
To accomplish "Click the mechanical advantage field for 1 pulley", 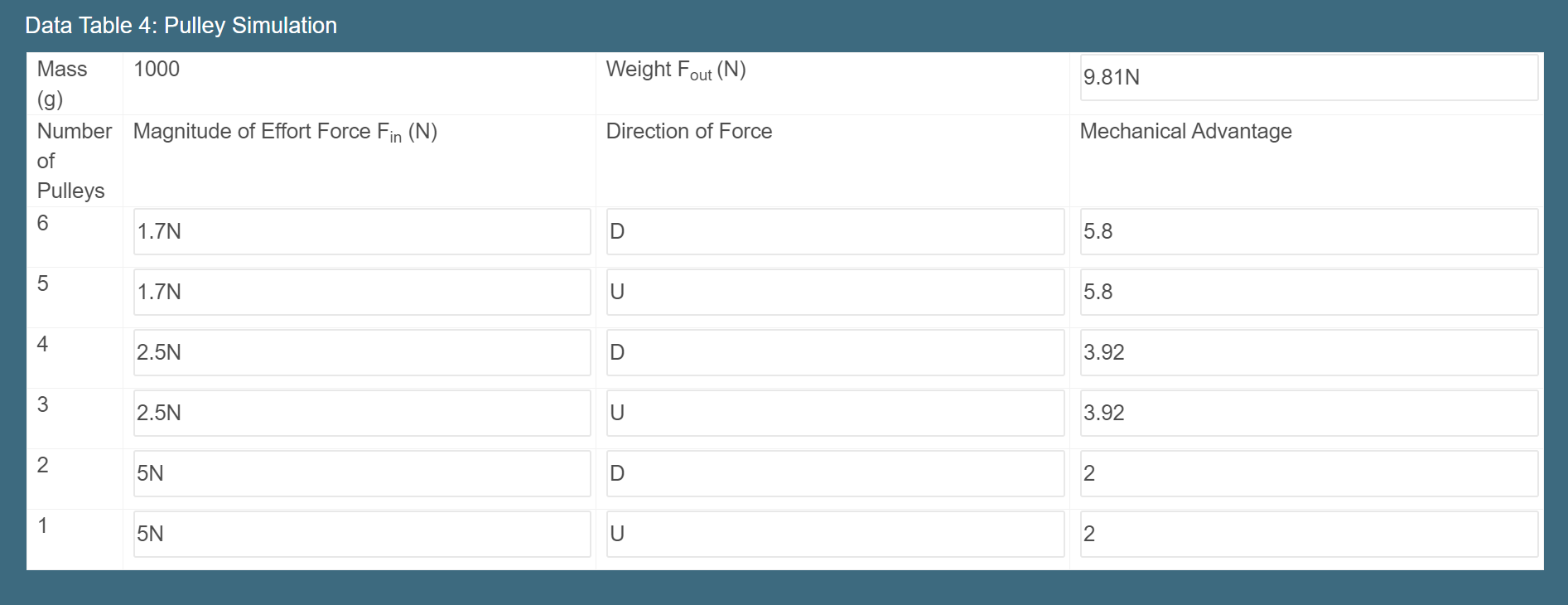I will tap(1309, 534).
